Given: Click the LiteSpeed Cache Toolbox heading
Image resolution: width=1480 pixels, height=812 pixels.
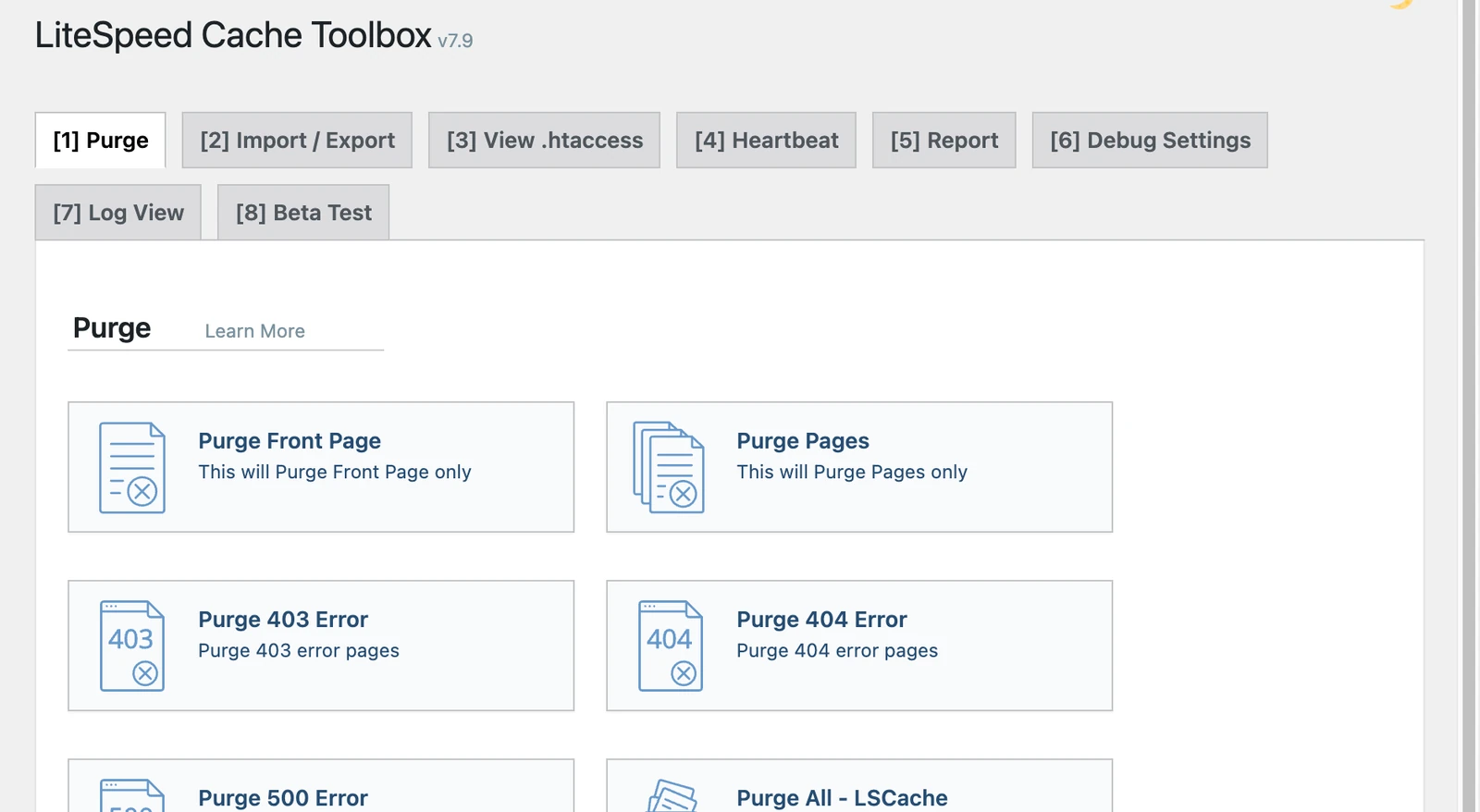Looking at the screenshot, I should tap(233, 35).
